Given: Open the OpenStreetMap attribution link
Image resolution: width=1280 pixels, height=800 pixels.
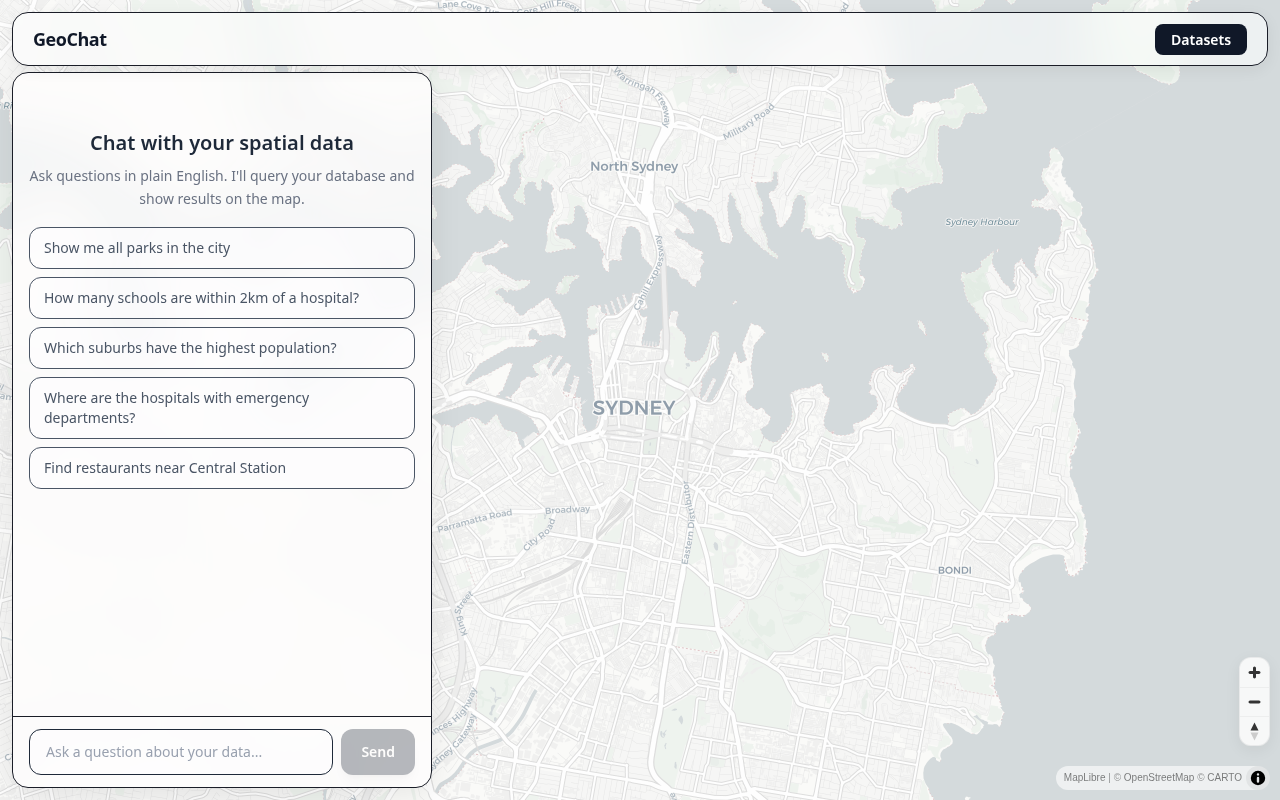Looking at the screenshot, I should (x=1160, y=777).
